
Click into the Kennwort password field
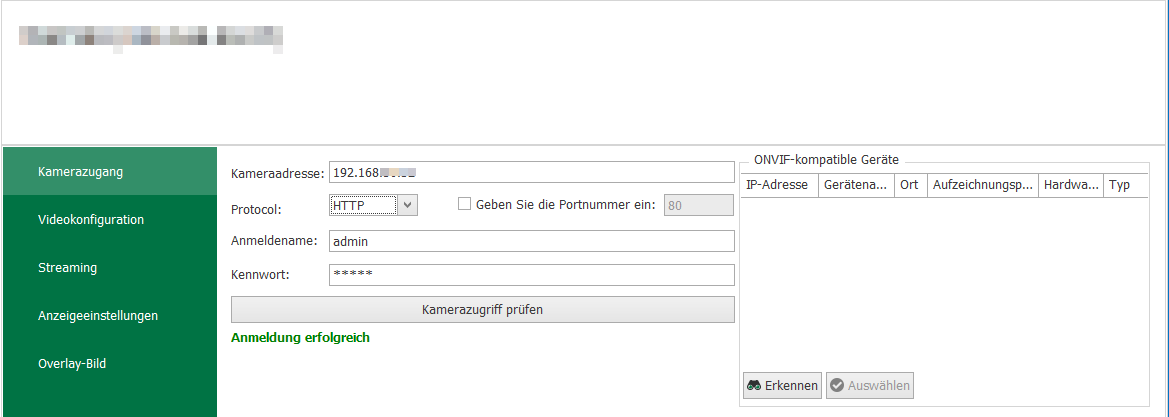[x=531, y=275]
